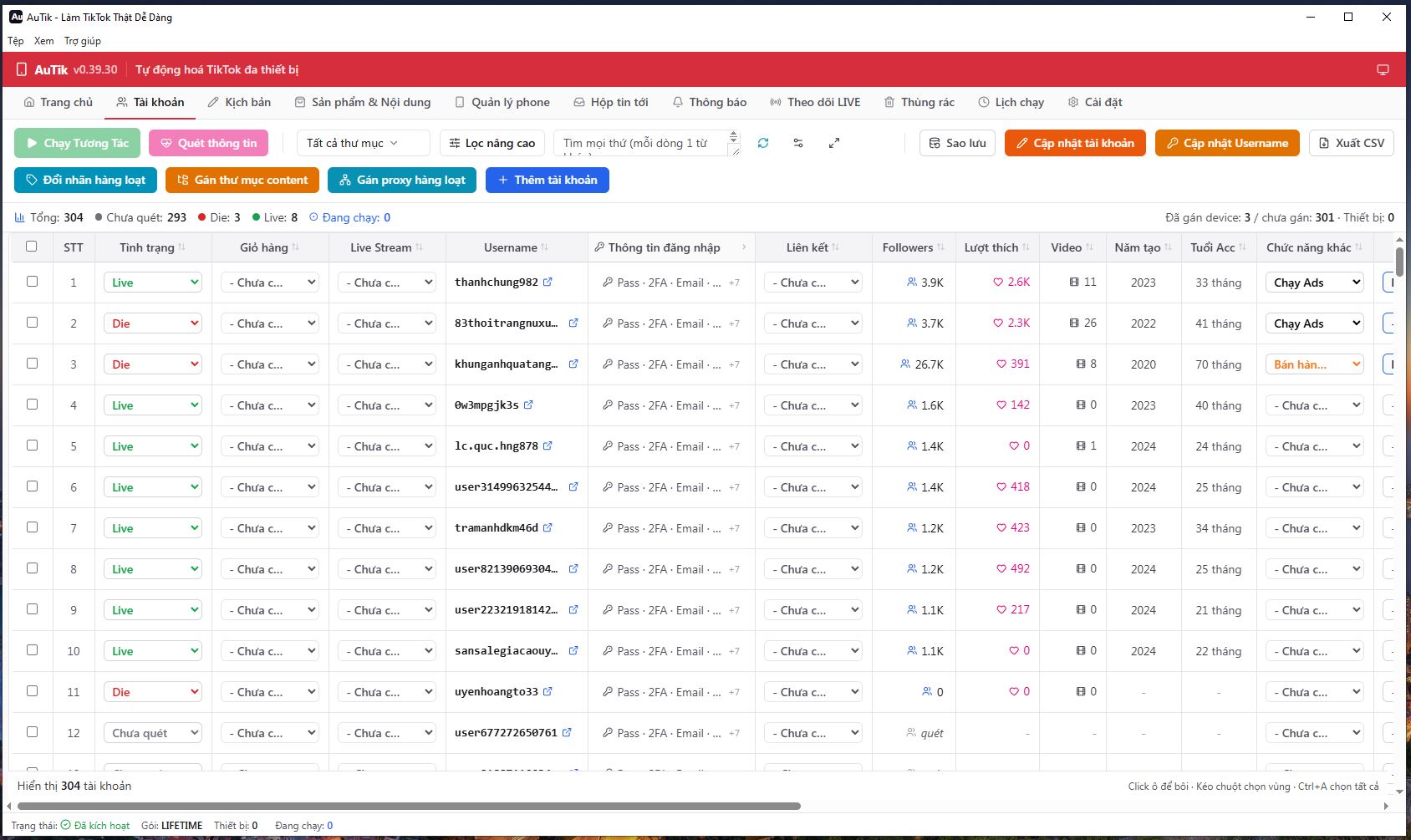Open the 'Trợ giúp' menu
Viewport: 1411px width, 840px height.
coord(83,40)
